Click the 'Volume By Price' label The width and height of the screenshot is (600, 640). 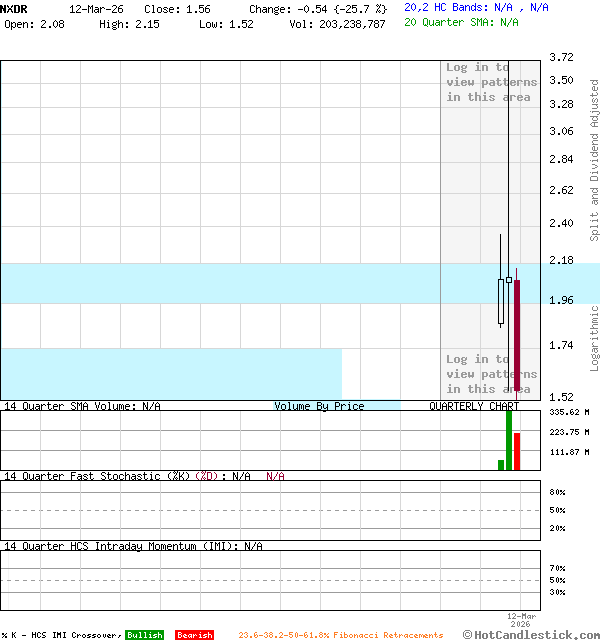coord(319,406)
